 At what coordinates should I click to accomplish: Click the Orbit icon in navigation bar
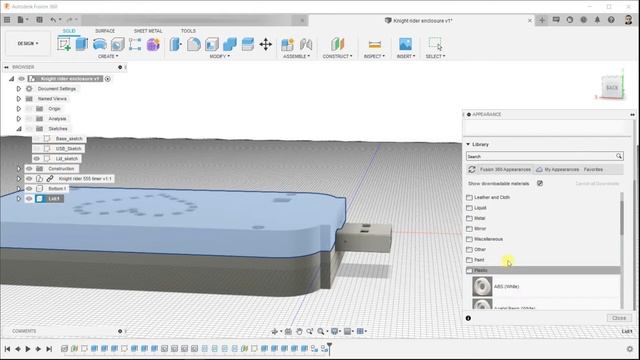(x=275, y=331)
